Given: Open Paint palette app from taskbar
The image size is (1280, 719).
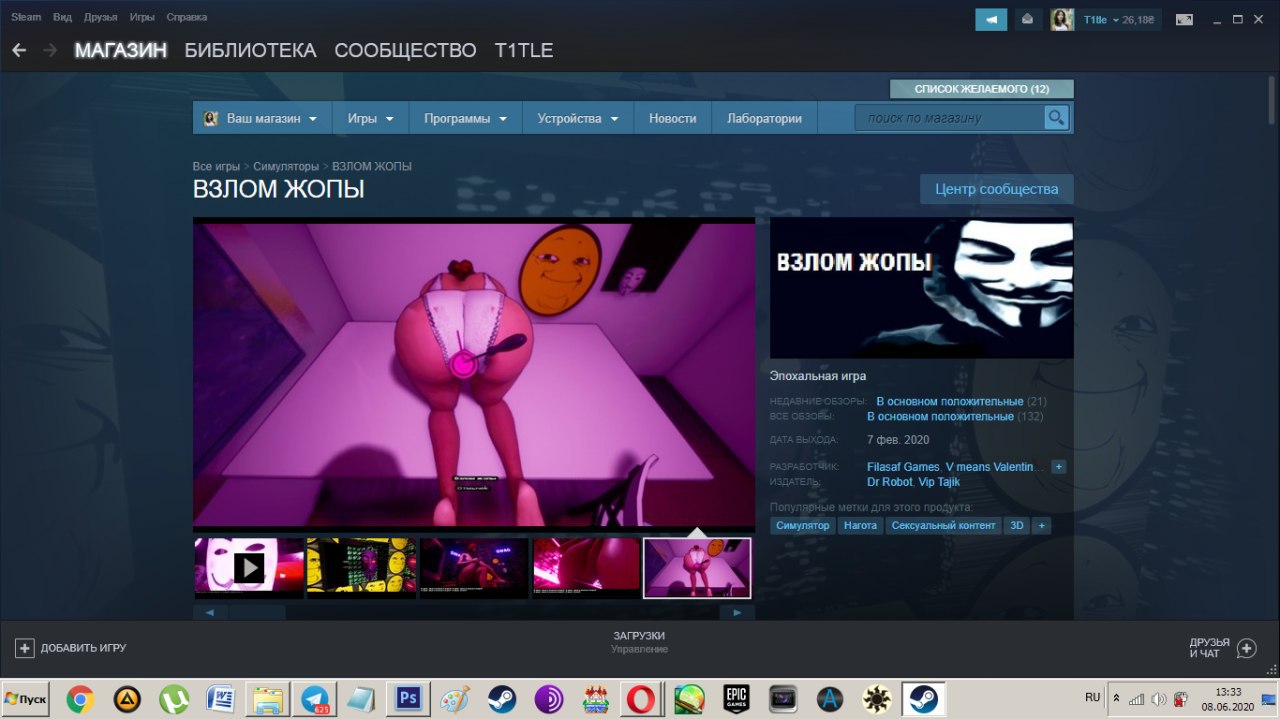Looking at the screenshot, I should tap(455, 698).
